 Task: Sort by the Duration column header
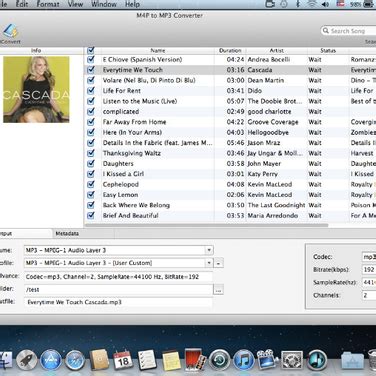(230, 51)
